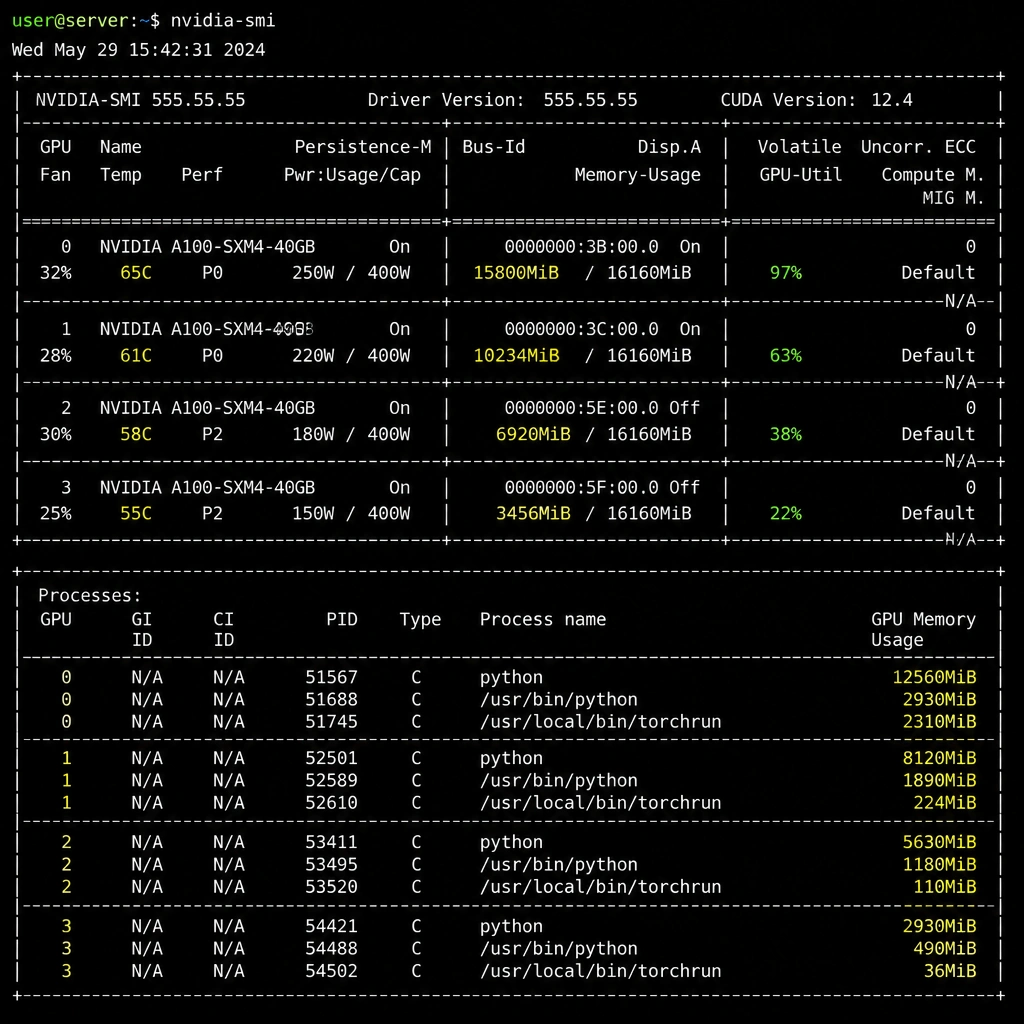Click GPU 0 fan speed 32%
Screen dimensions: 1024x1024
pos(56,273)
